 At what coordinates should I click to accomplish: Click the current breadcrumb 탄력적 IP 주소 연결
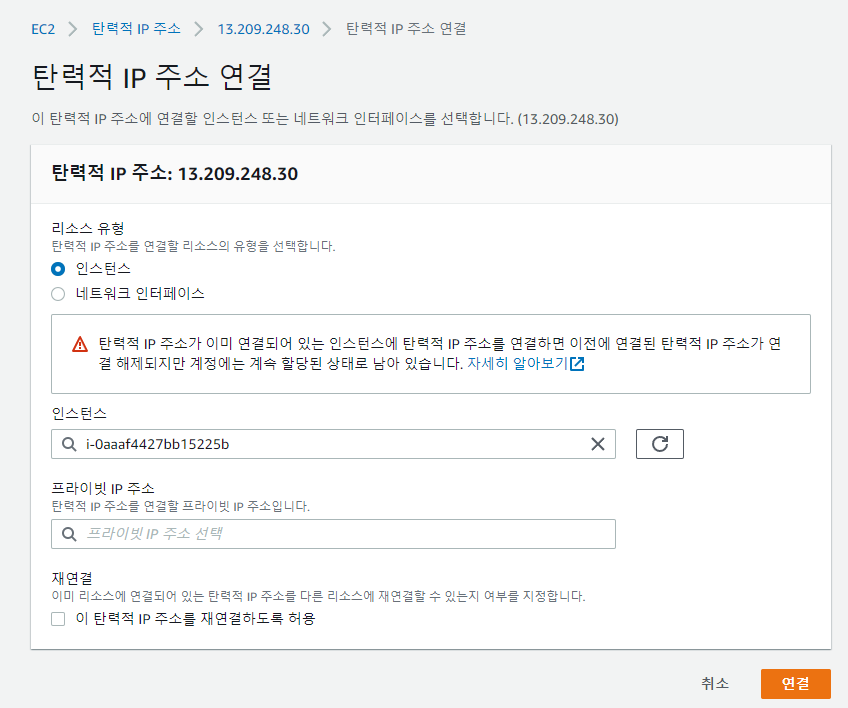(x=406, y=29)
